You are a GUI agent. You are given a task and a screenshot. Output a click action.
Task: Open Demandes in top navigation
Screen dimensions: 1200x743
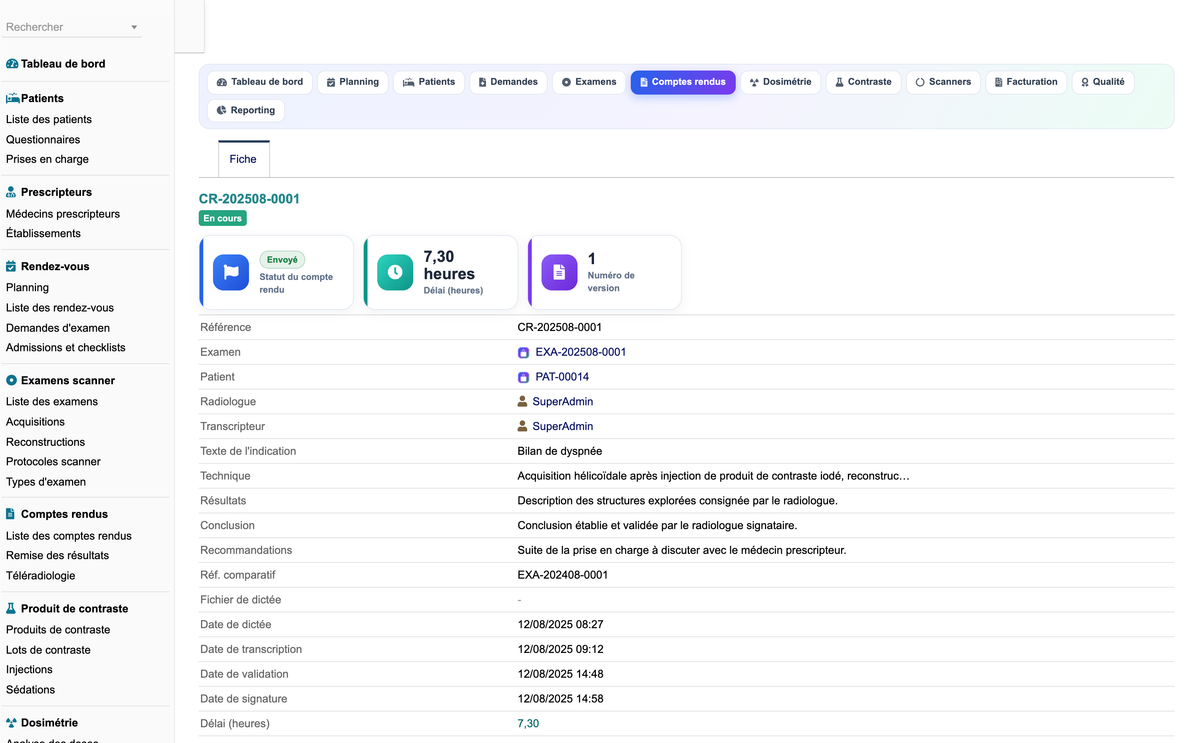point(508,82)
